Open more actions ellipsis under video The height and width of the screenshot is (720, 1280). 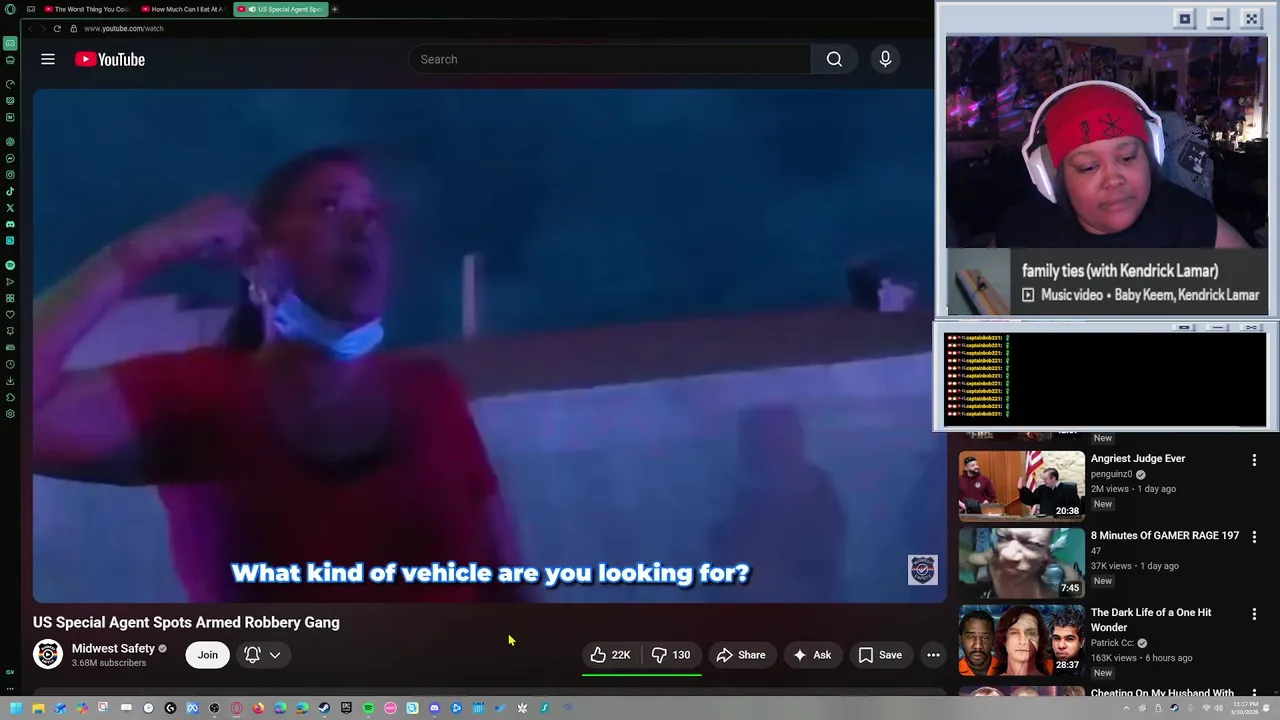933,655
